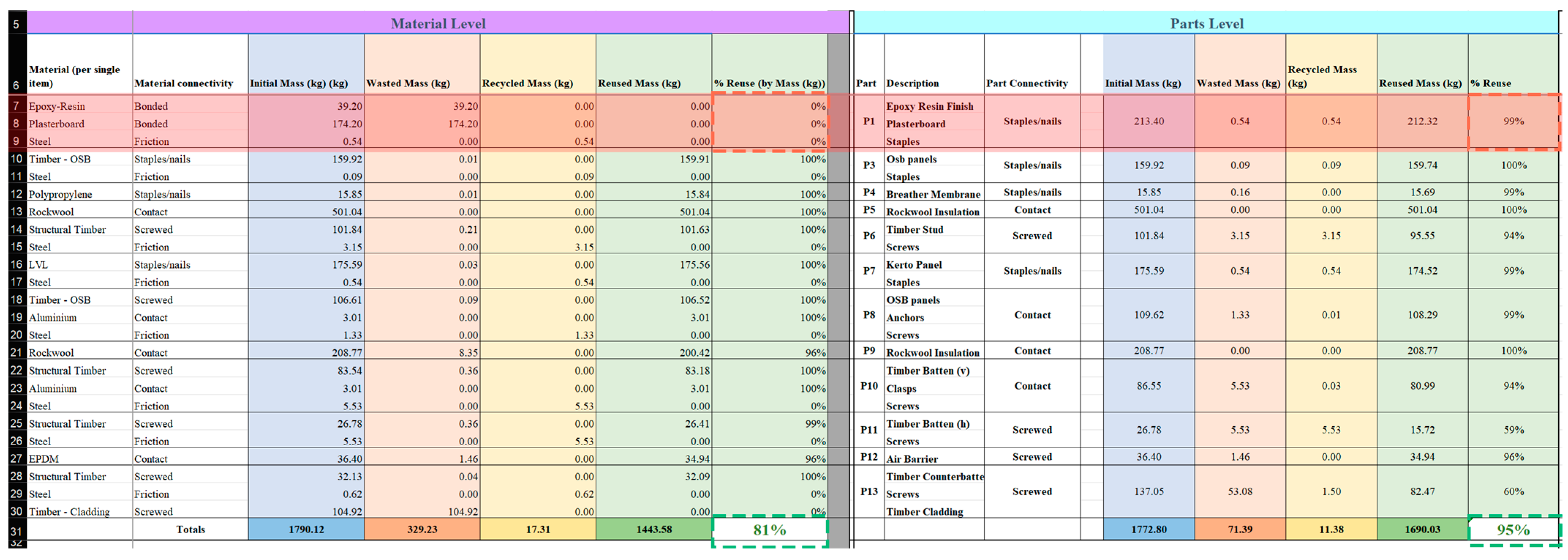This screenshot has height=560, width=1568.
Task: Select the 81% total reuse cell
Action: point(770,530)
